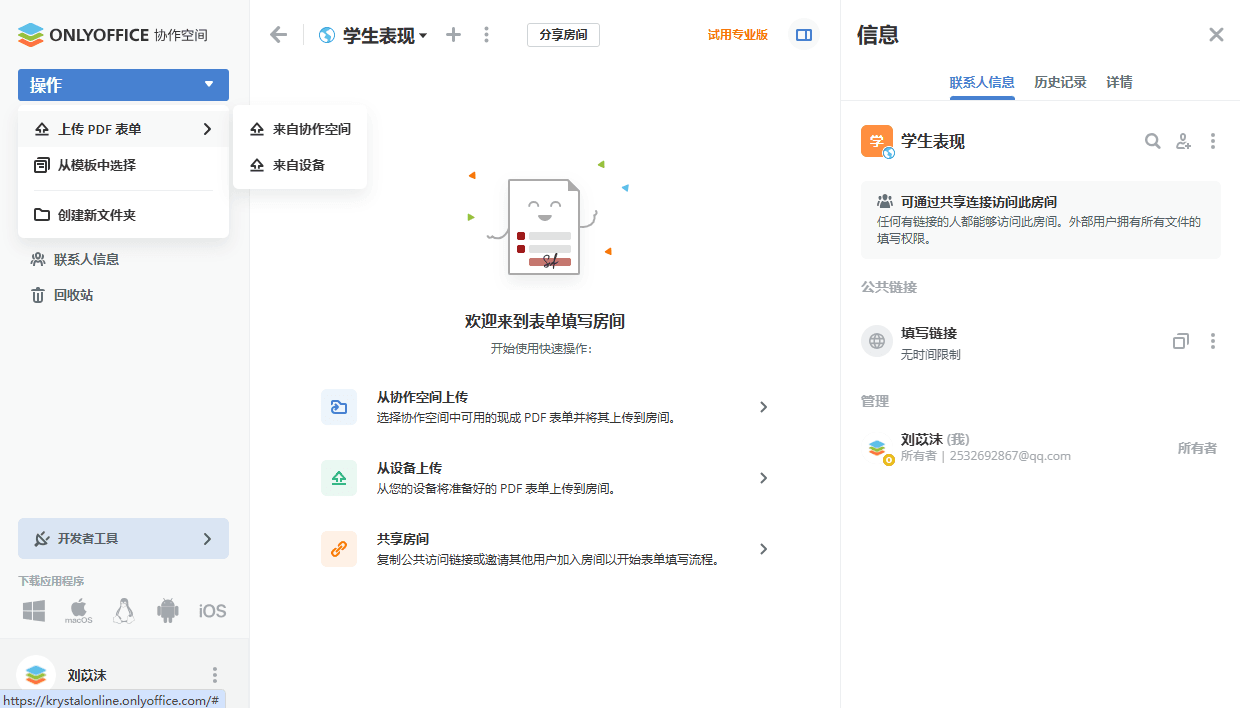
Task: Open the 学生表现 title dropdown
Action: [385, 35]
